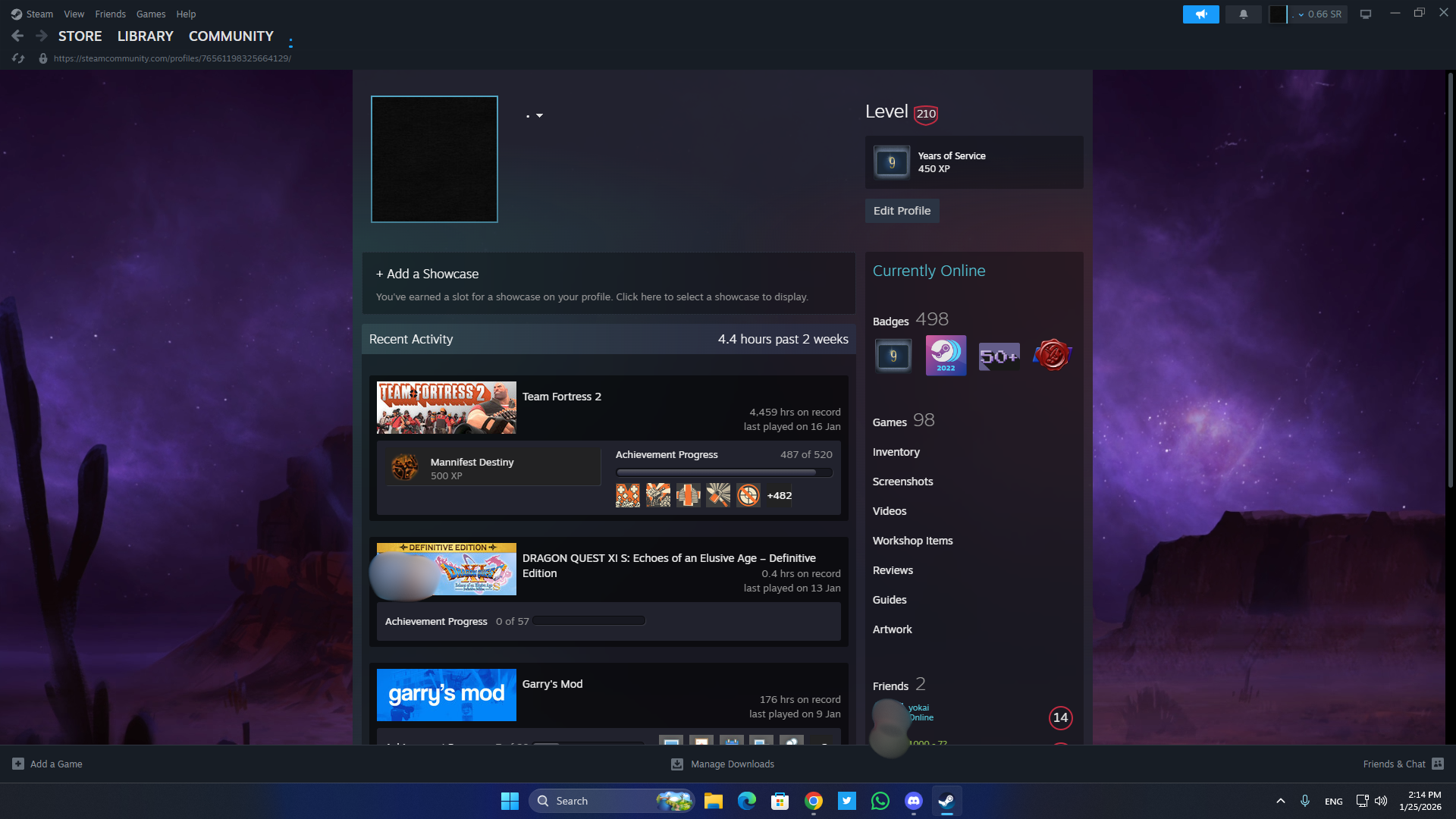Open the Friends & Chat icon

pyautogui.click(x=1438, y=764)
